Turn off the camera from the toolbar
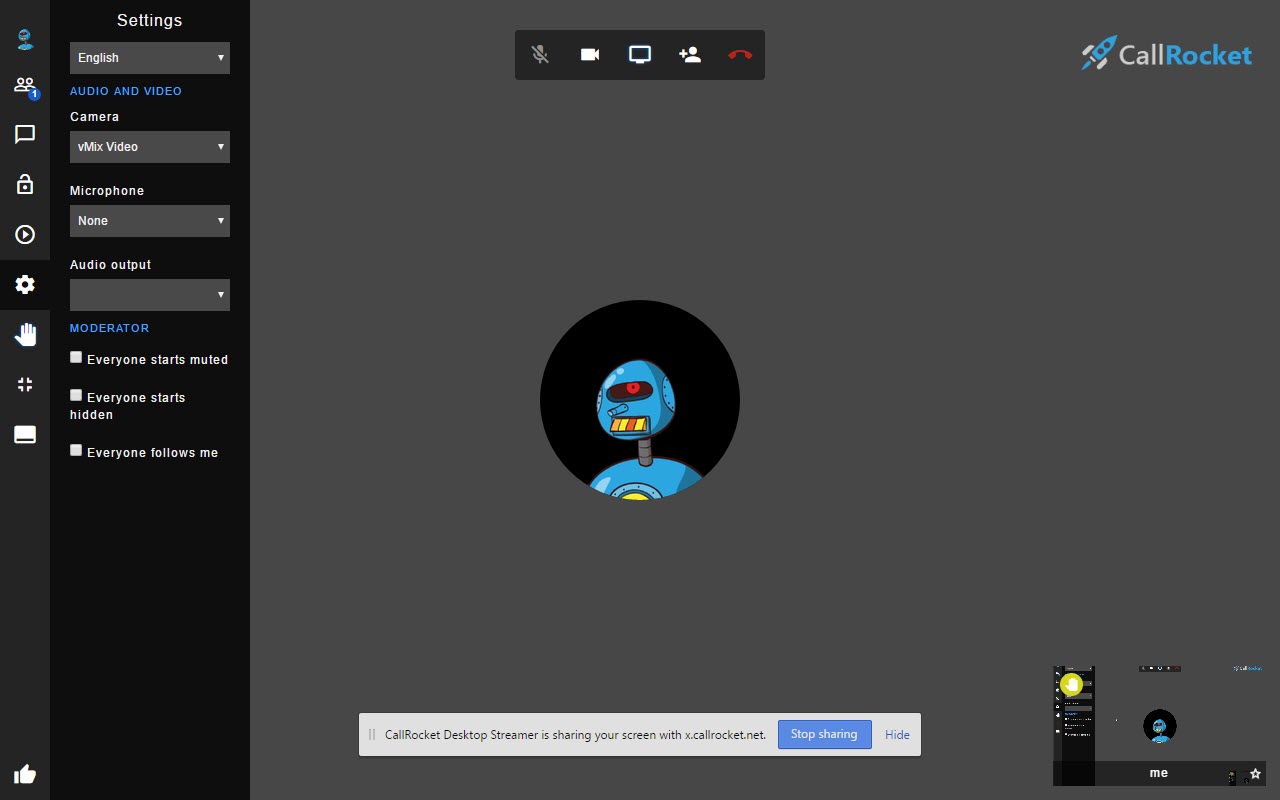The image size is (1280, 800). [590, 55]
